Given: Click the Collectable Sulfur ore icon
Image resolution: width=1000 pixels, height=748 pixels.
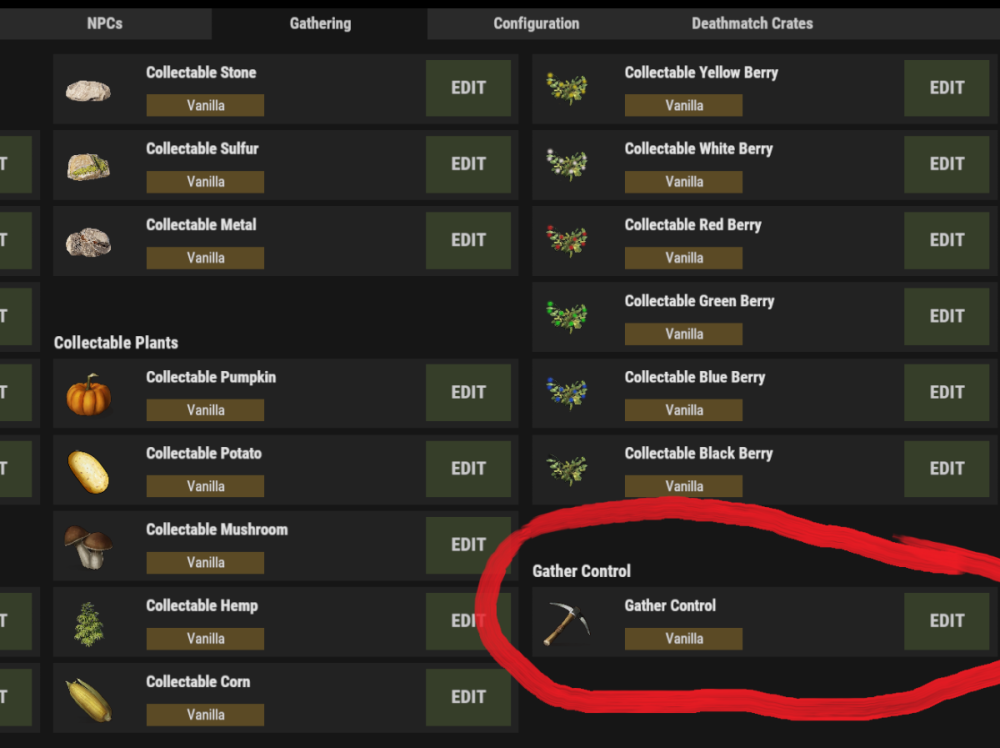Looking at the screenshot, I should tap(88, 166).
